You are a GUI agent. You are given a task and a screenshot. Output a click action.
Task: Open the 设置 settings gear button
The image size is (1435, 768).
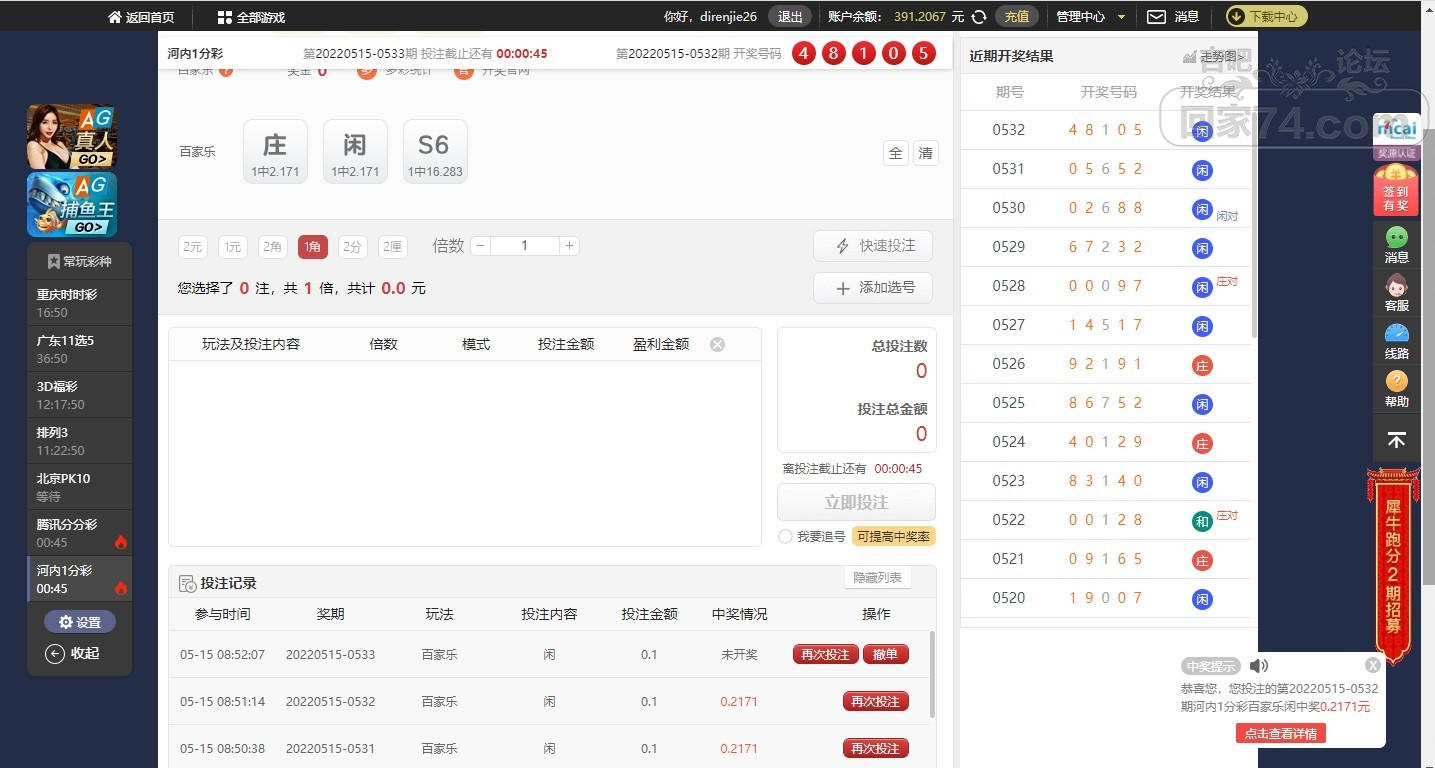[79, 622]
